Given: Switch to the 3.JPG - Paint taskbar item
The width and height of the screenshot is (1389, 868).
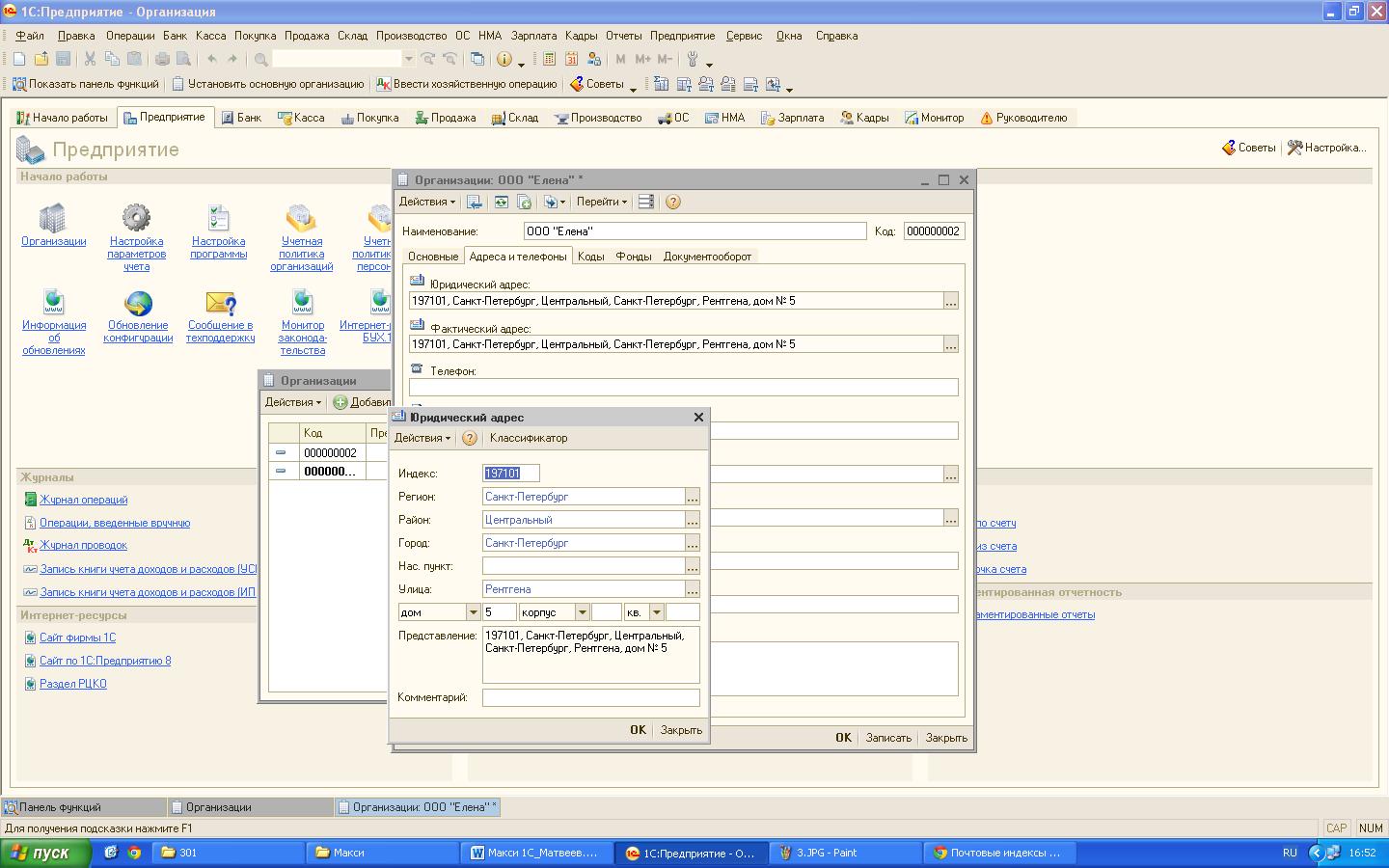Looking at the screenshot, I should pos(845,853).
